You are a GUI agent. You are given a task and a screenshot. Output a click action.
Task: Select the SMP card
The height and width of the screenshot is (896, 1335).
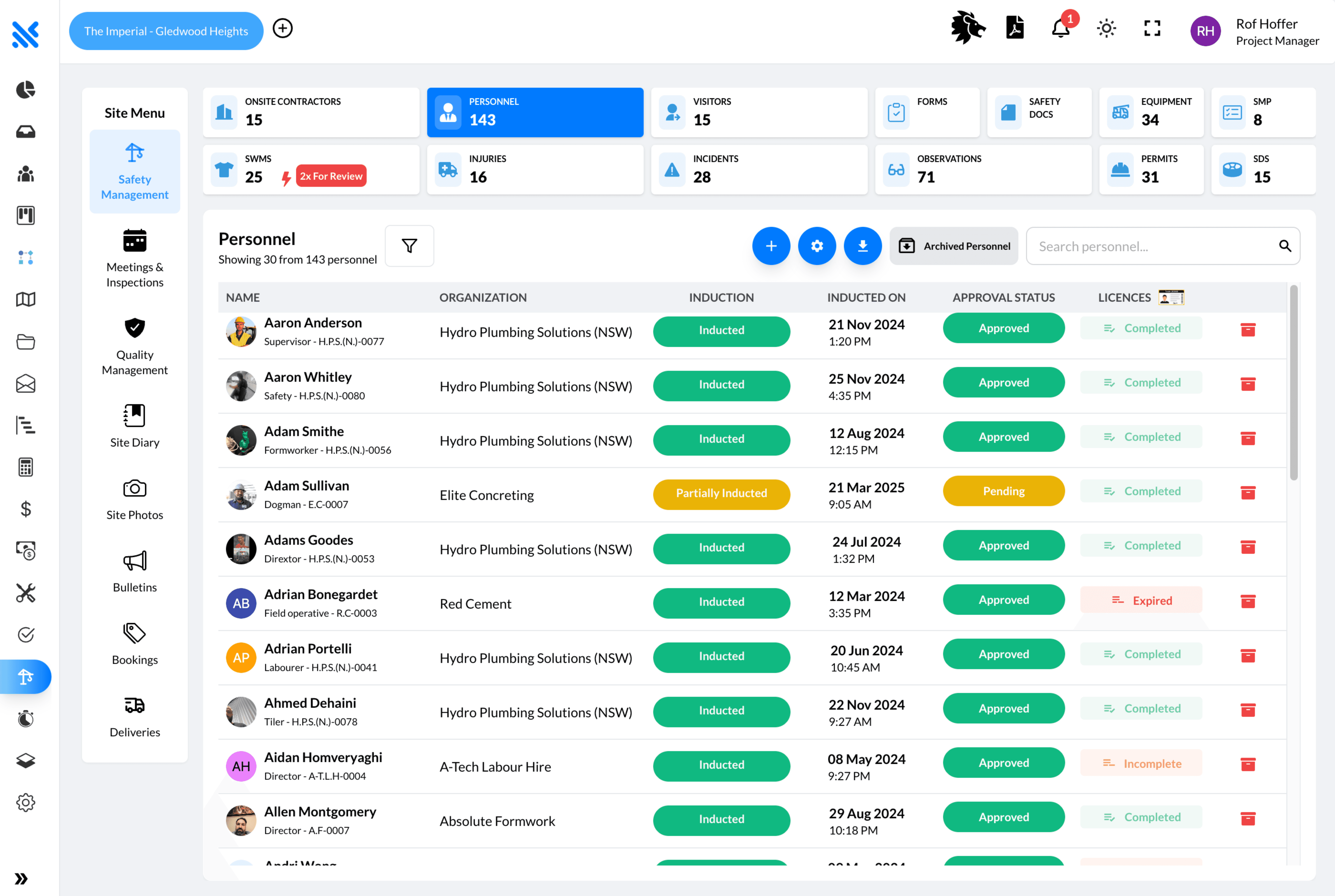[x=1263, y=112]
